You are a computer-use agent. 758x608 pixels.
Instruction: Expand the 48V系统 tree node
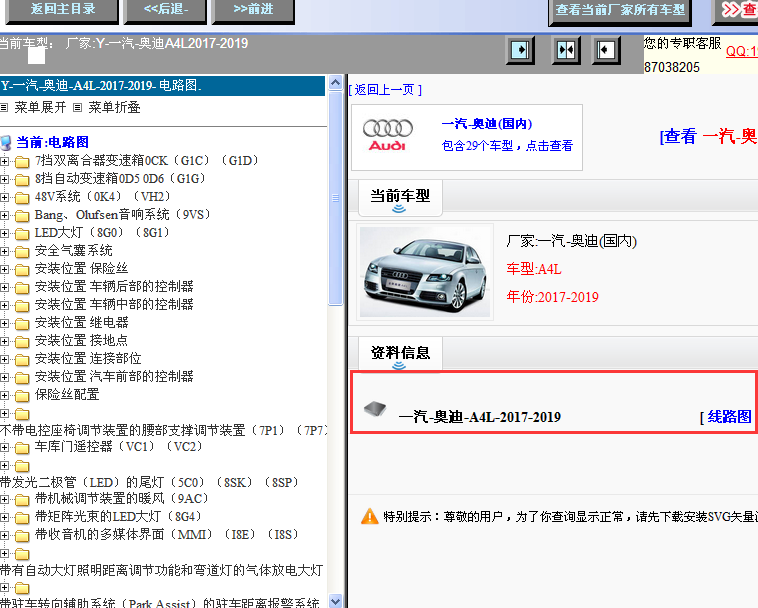4,197
